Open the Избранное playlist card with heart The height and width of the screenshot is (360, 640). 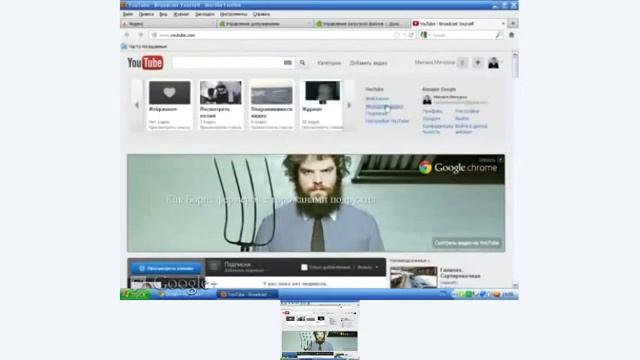click(169, 104)
